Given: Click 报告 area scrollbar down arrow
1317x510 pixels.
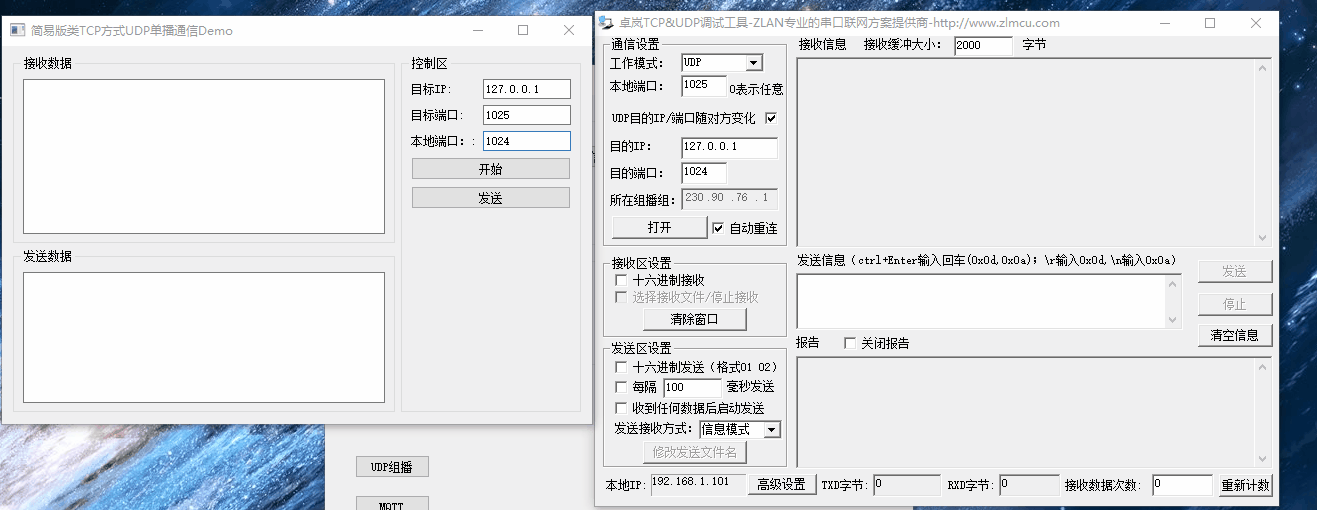Looking at the screenshot, I should pyautogui.click(x=1262, y=457).
